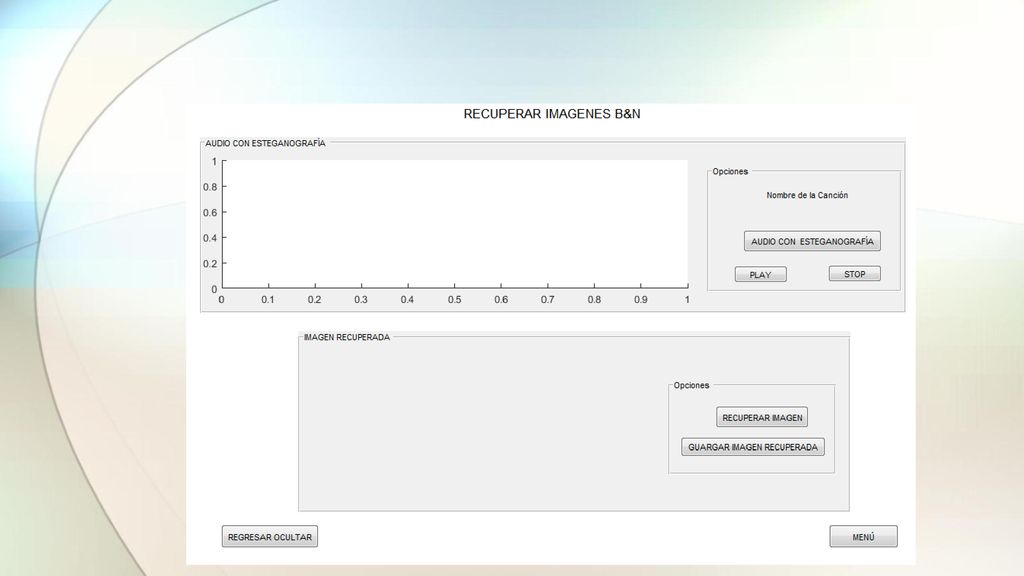Click the x-axis tick label 0.1
The height and width of the screenshot is (576, 1024).
(x=268, y=300)
